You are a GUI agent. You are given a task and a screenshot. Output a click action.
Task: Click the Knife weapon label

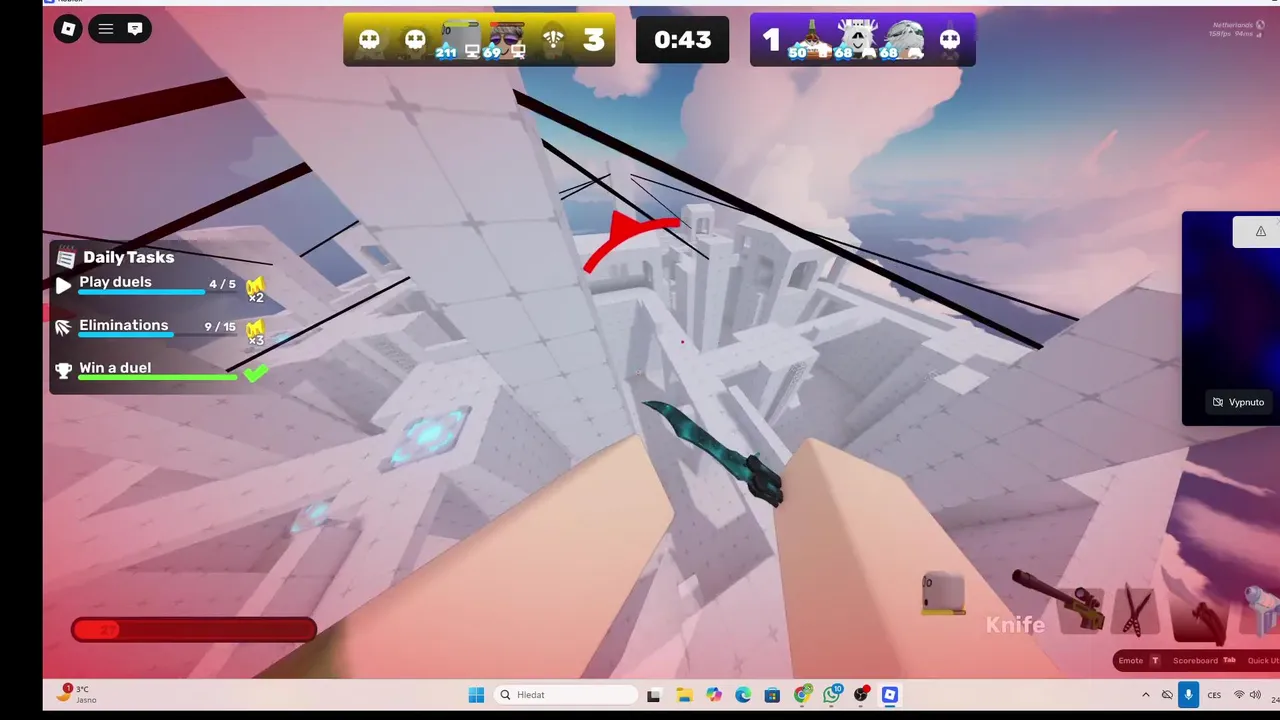(x=1015, y=625)
